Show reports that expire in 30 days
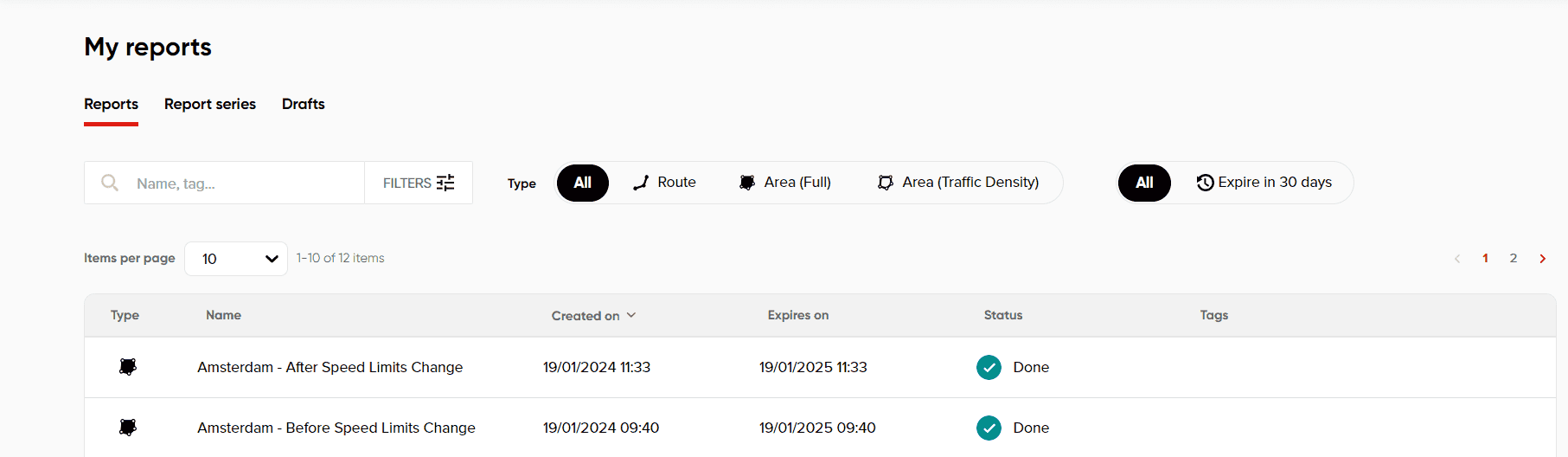 click(1264, 183)
